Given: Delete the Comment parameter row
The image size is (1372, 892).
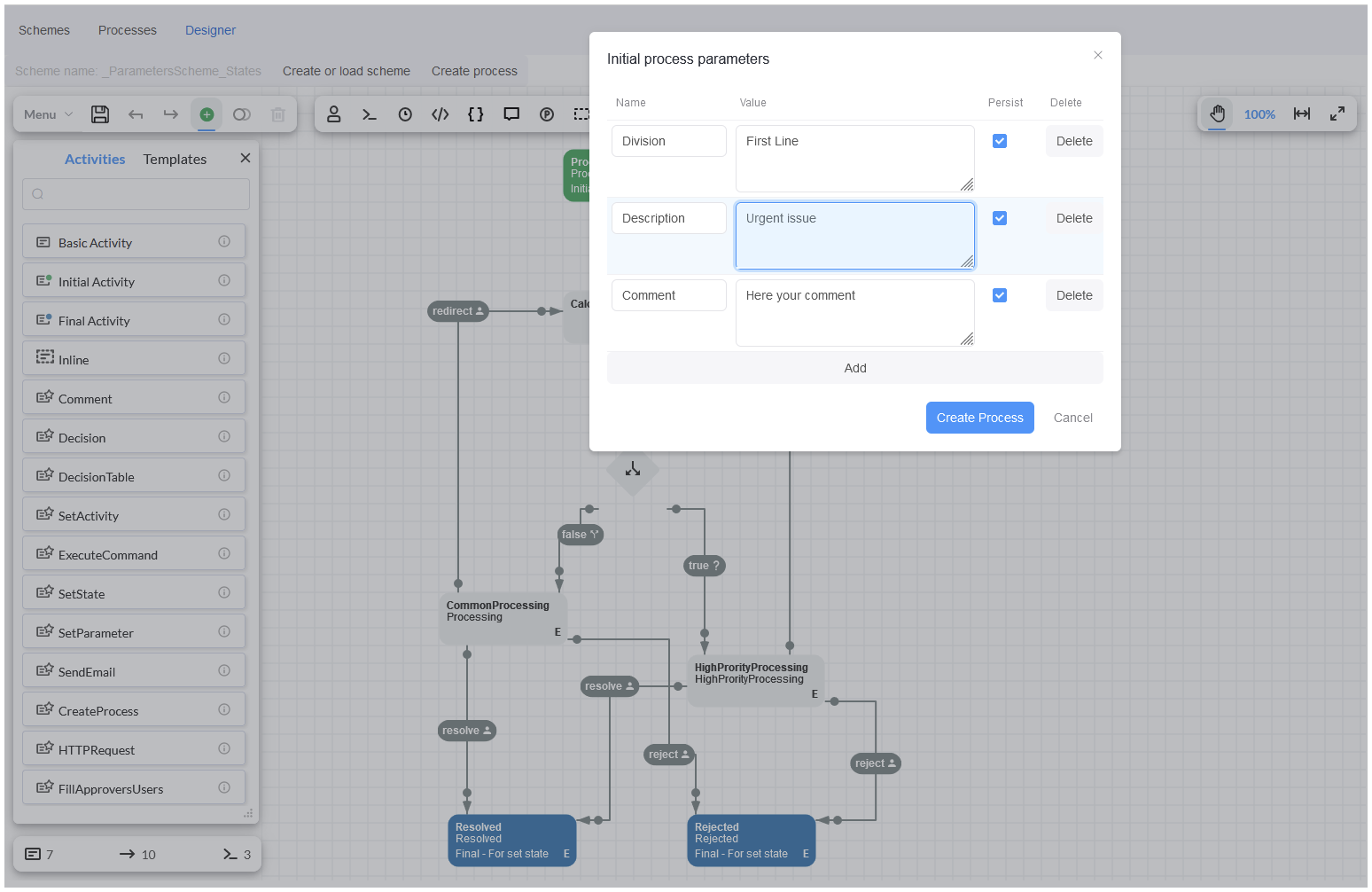Looking at the screenshot, I should [x=1074, y=295].
